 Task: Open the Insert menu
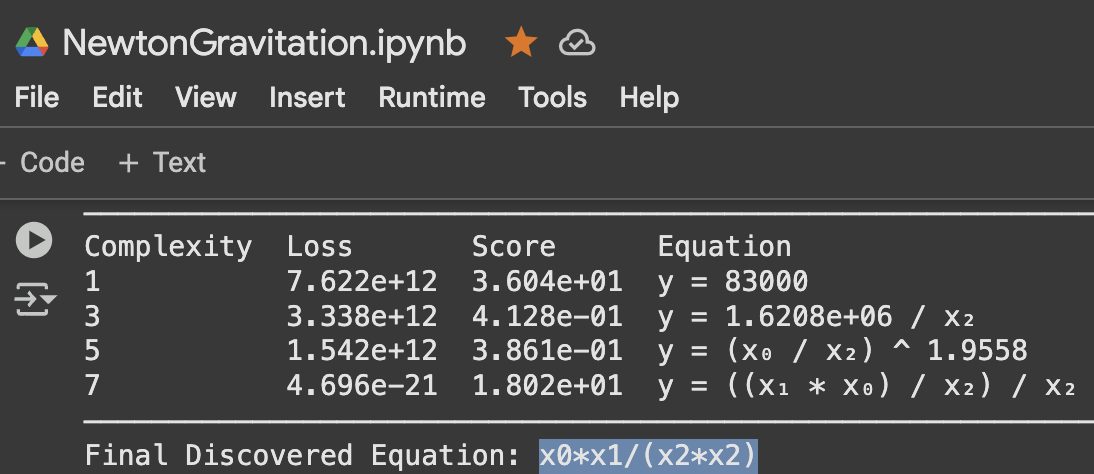pyautogui.click(x=307, y=97)
